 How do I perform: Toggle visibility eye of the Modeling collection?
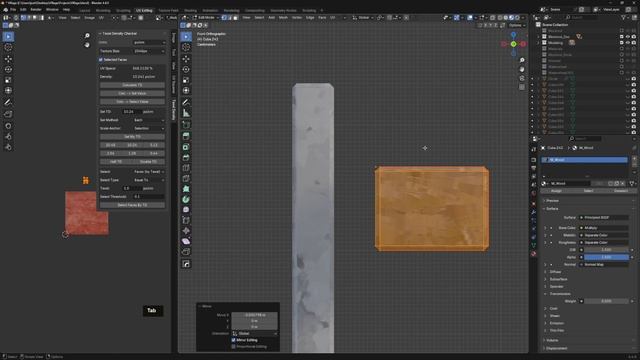[x=628, y=43]
